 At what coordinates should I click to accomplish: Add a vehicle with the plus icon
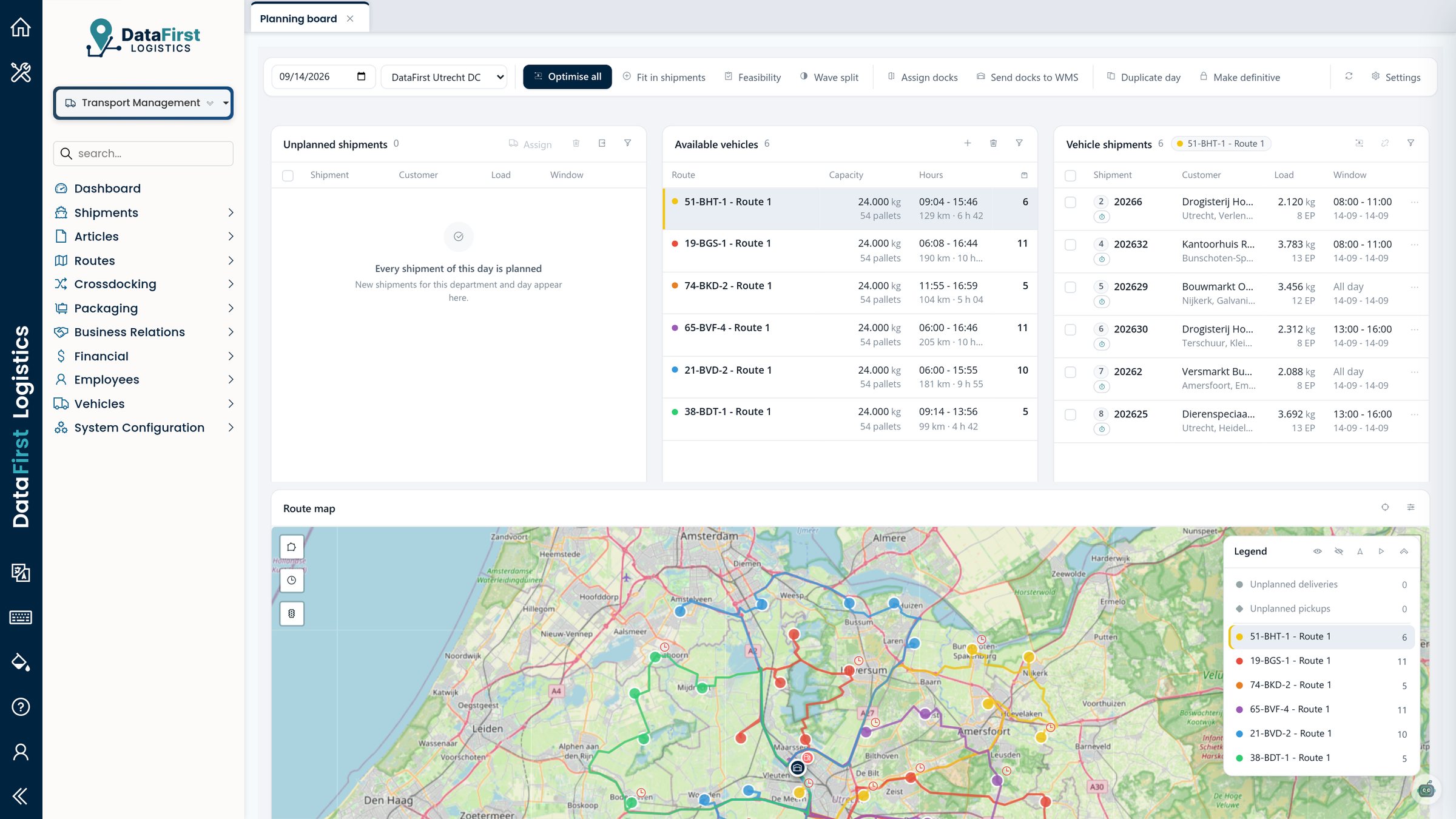(x=968, y=143)
